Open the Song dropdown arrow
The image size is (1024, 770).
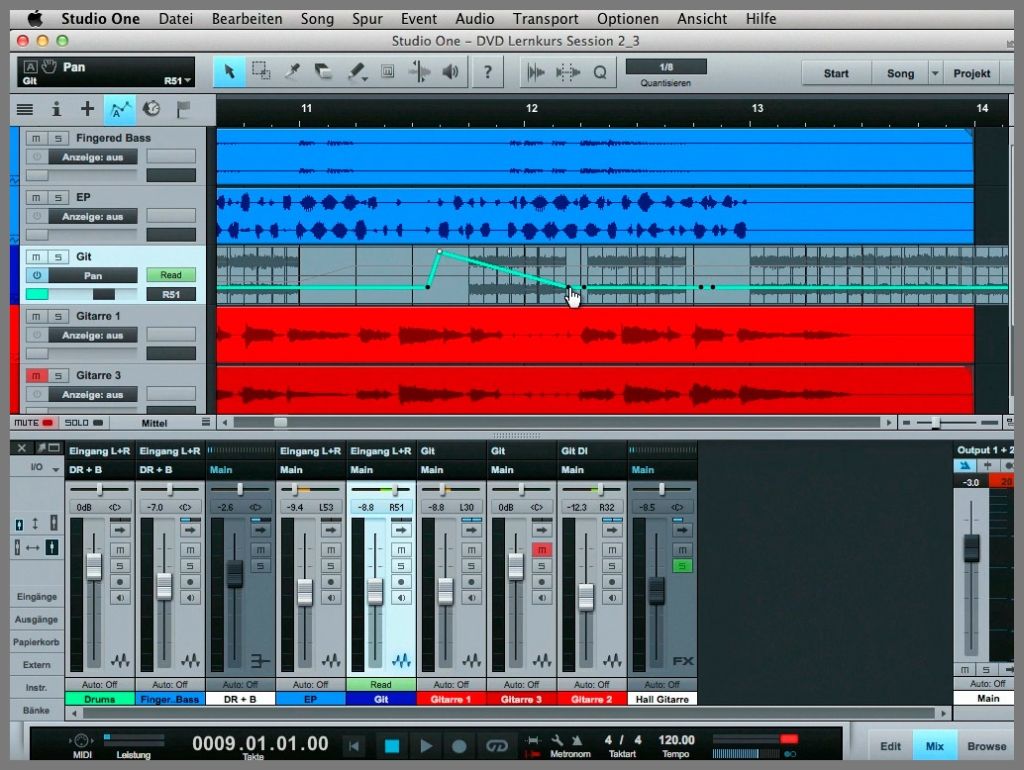[935, 73]
